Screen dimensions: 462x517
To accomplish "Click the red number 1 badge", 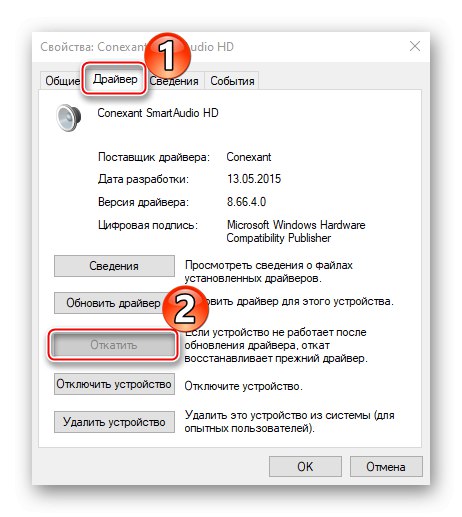I will 168,55.
